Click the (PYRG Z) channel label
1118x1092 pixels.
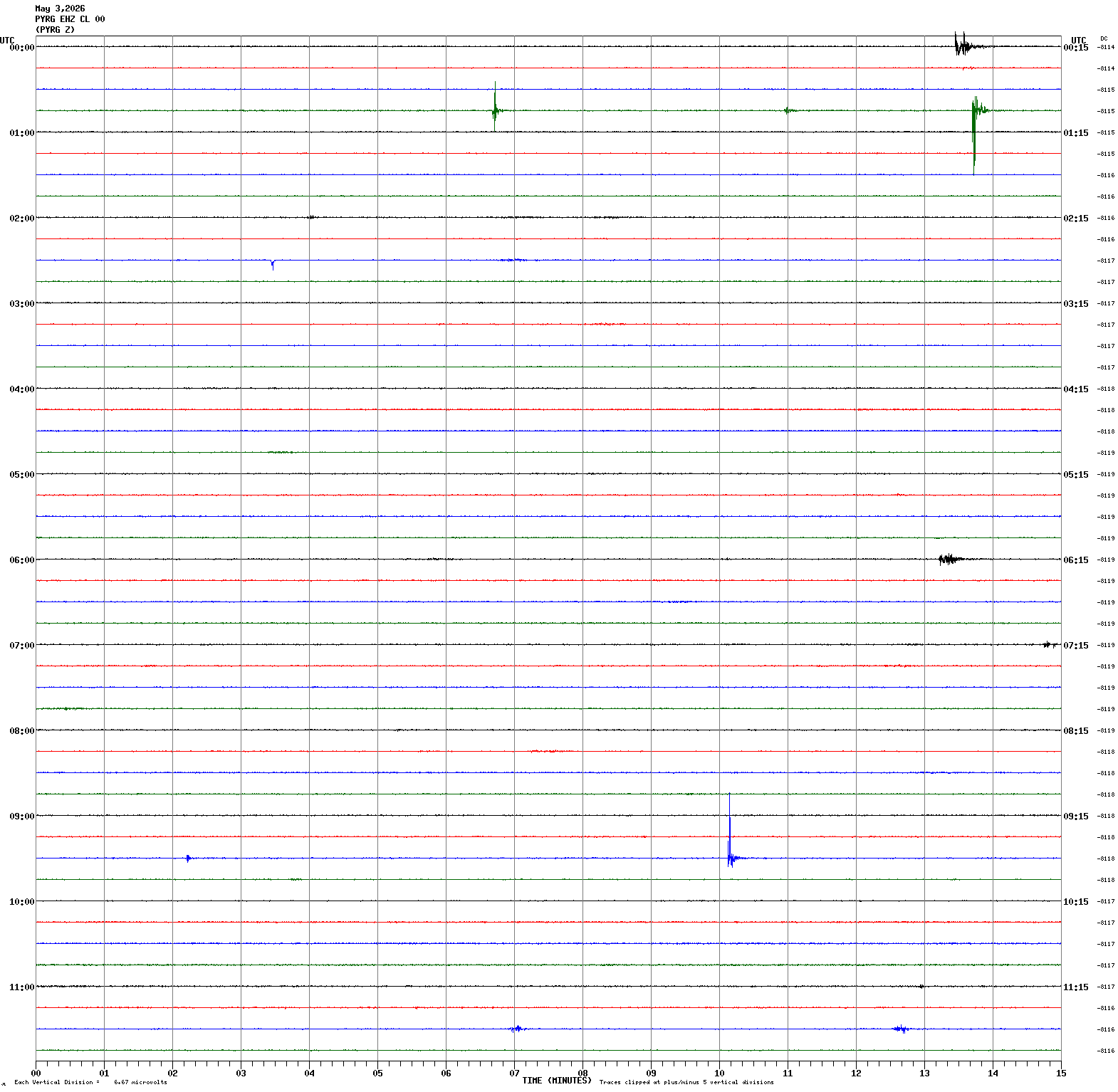[x=55, y=30]
